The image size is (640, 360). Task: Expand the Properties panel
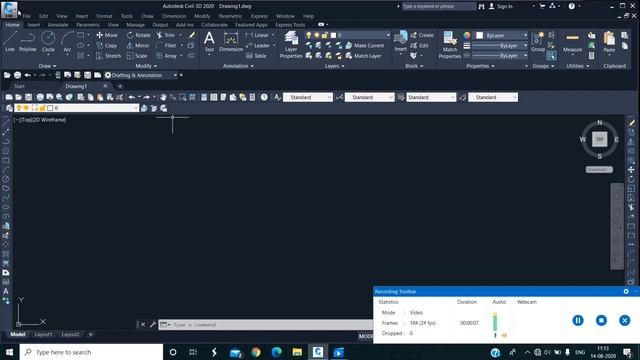click(480, 66)
